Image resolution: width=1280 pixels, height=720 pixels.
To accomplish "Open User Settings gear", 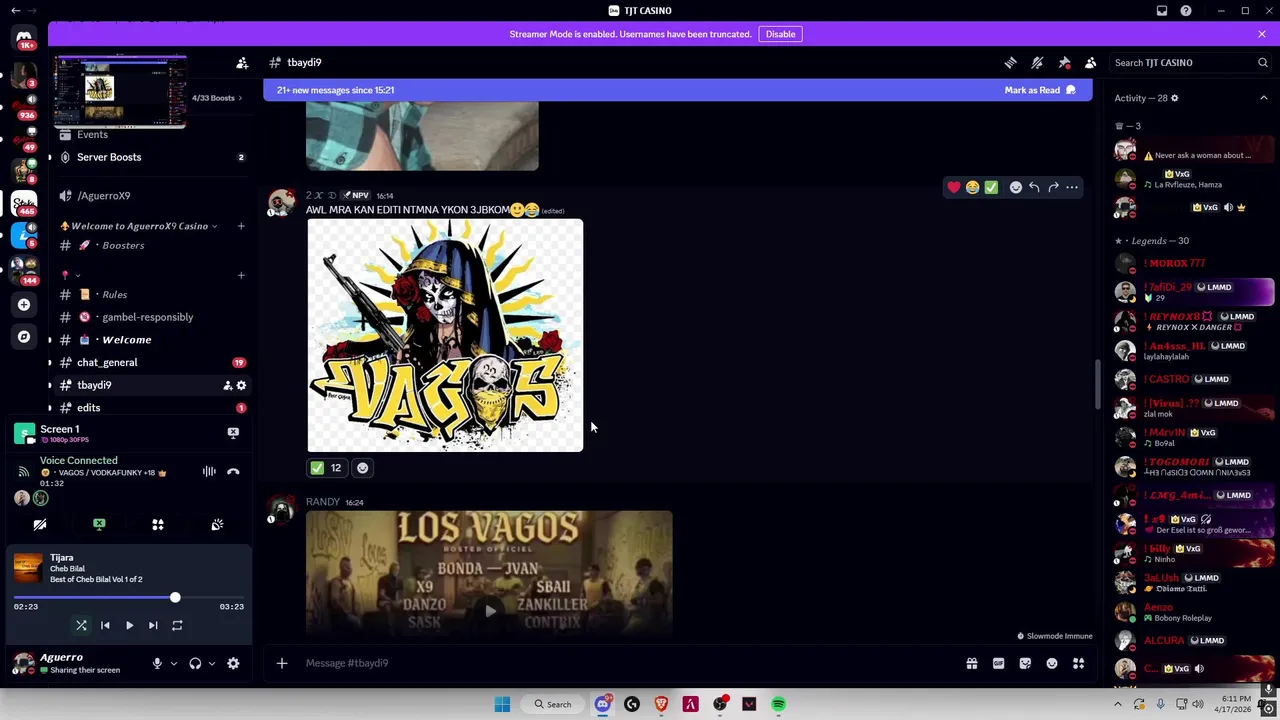I will (233, 663).
